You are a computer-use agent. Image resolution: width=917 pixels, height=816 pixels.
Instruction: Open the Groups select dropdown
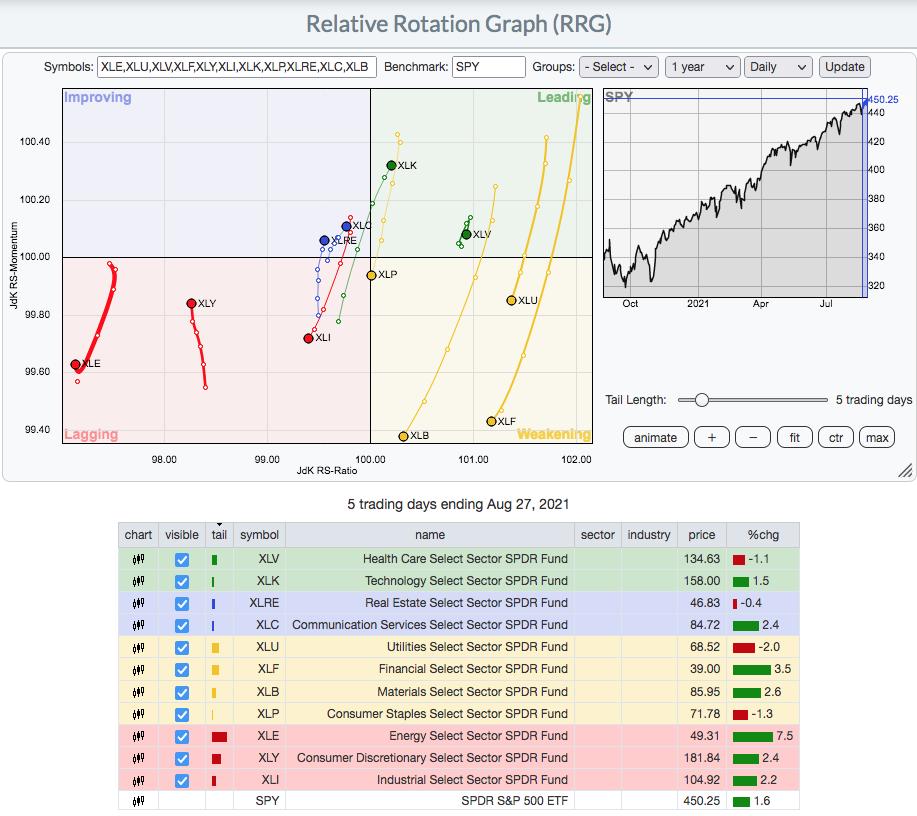[619, 67]
